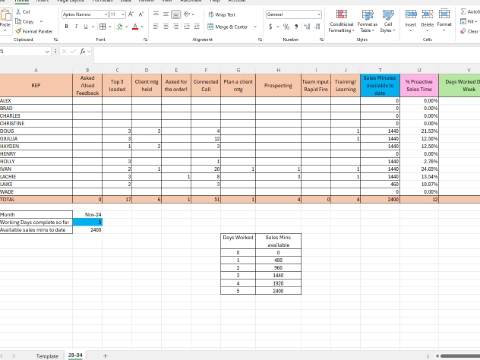Image resolution: width=480 pixels, height=360 pixels.
Task: Click the orientation text angle icon
Action: (187, 14)
